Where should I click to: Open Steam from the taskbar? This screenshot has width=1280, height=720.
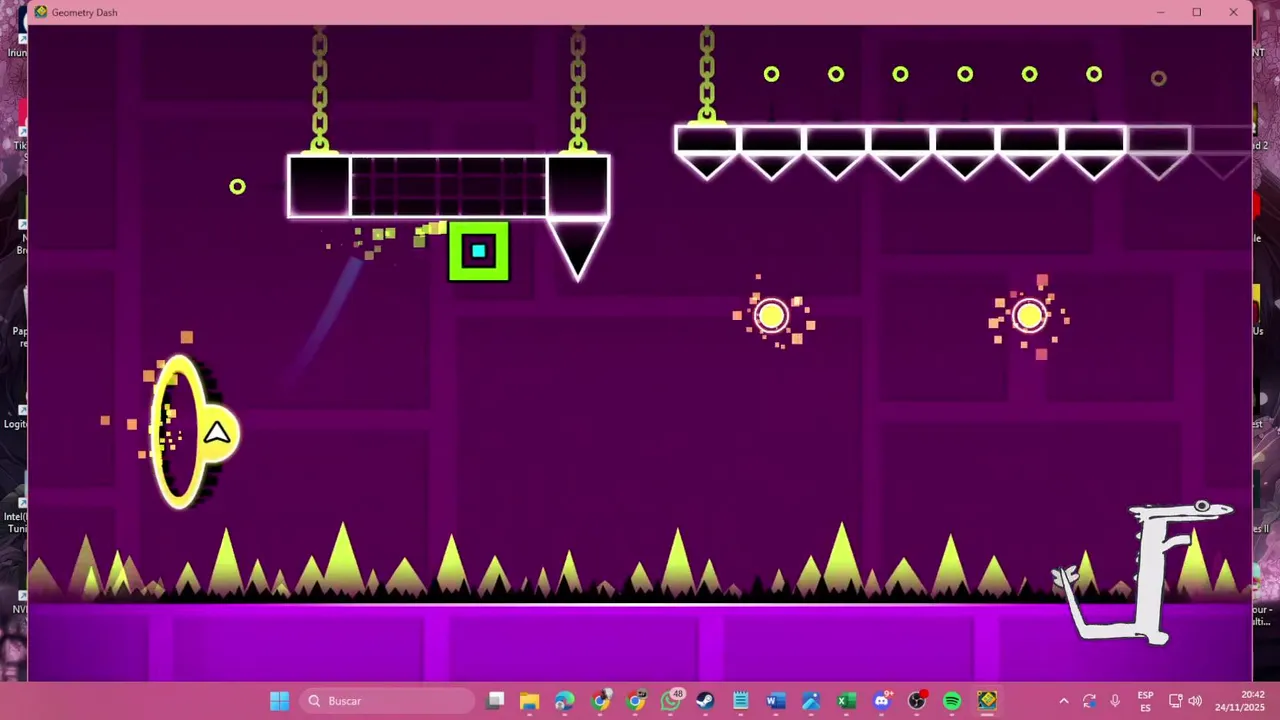[x=705, y=701]
